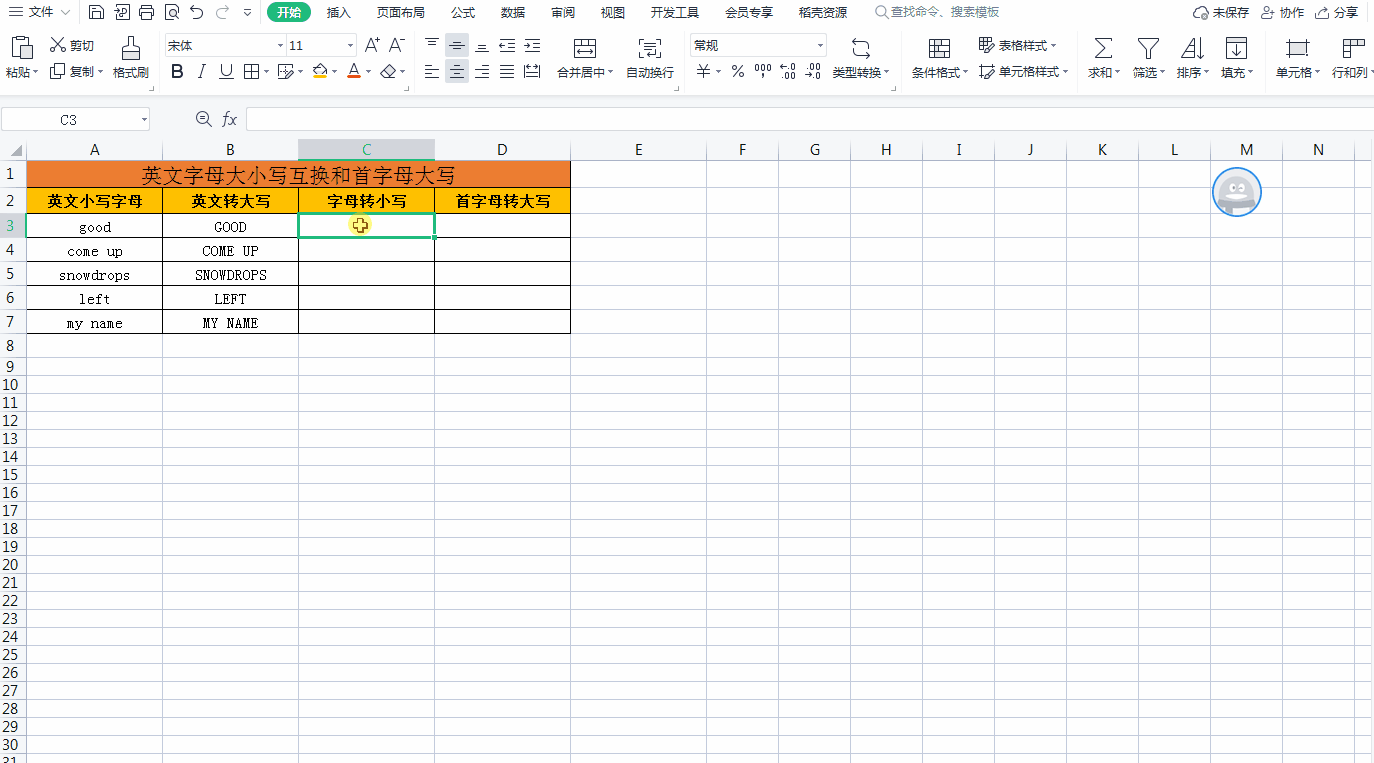Enable auto wrap text

(x=650, y=58)
